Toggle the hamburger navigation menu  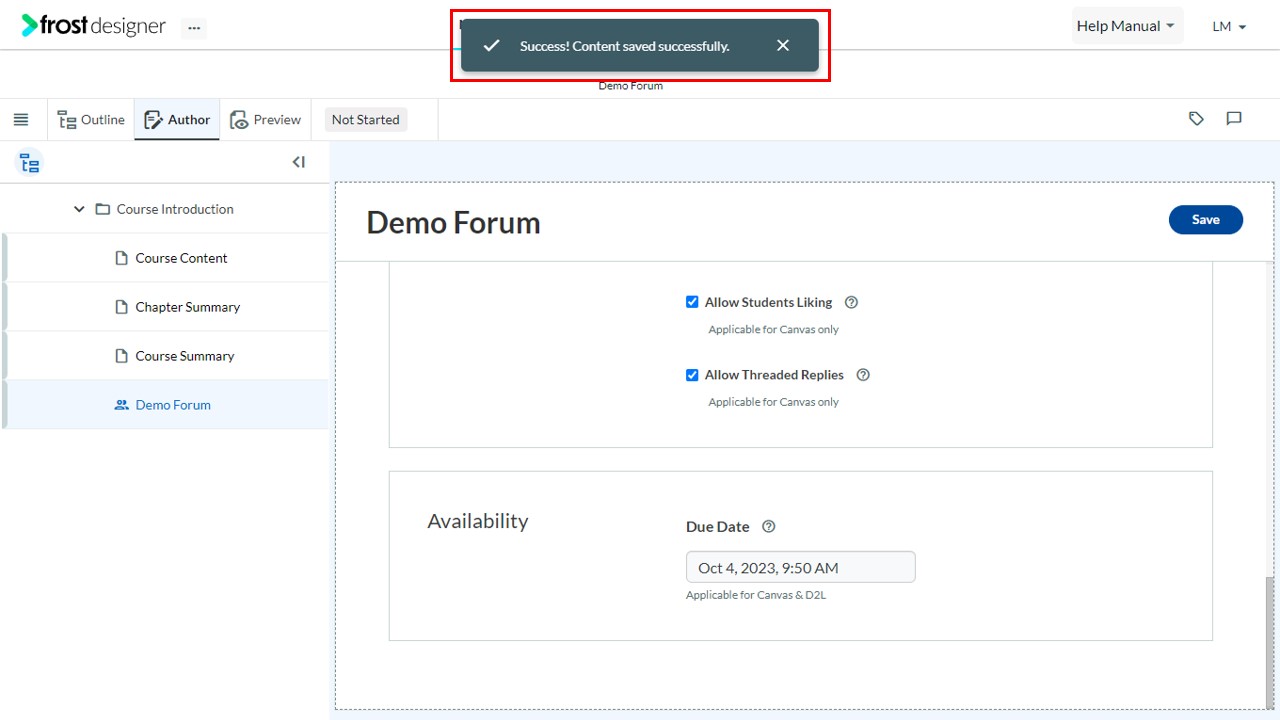coord(21,120)
